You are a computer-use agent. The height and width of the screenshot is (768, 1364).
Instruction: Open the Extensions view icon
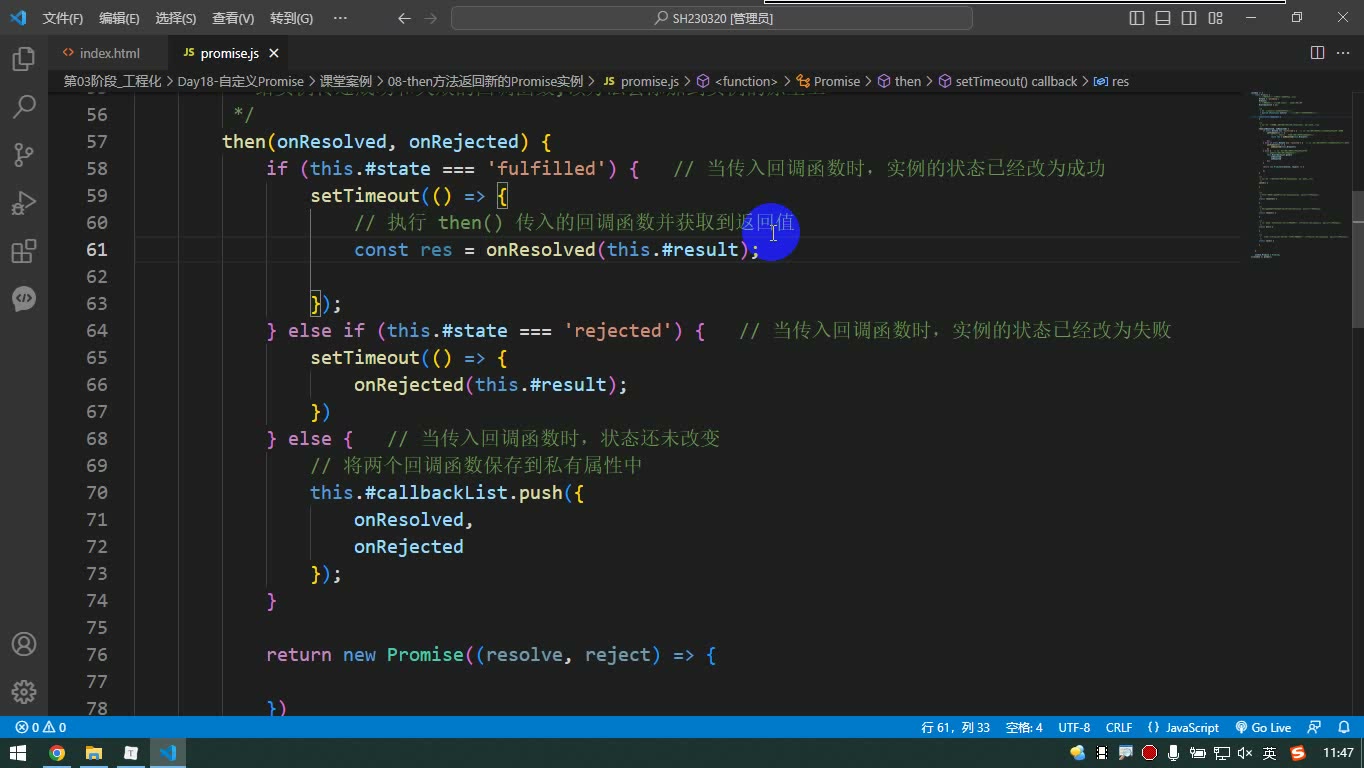[24, 251]
